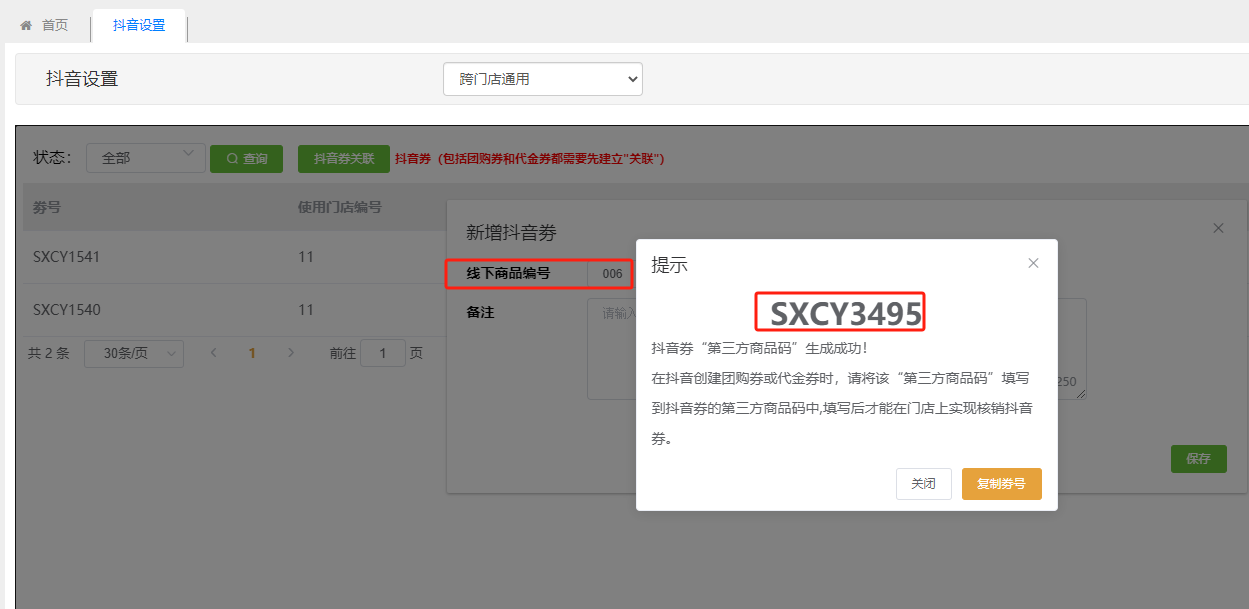Click the 抖音设置 page heading
This screenshot has width=1249, height=609.
[82, 79]
